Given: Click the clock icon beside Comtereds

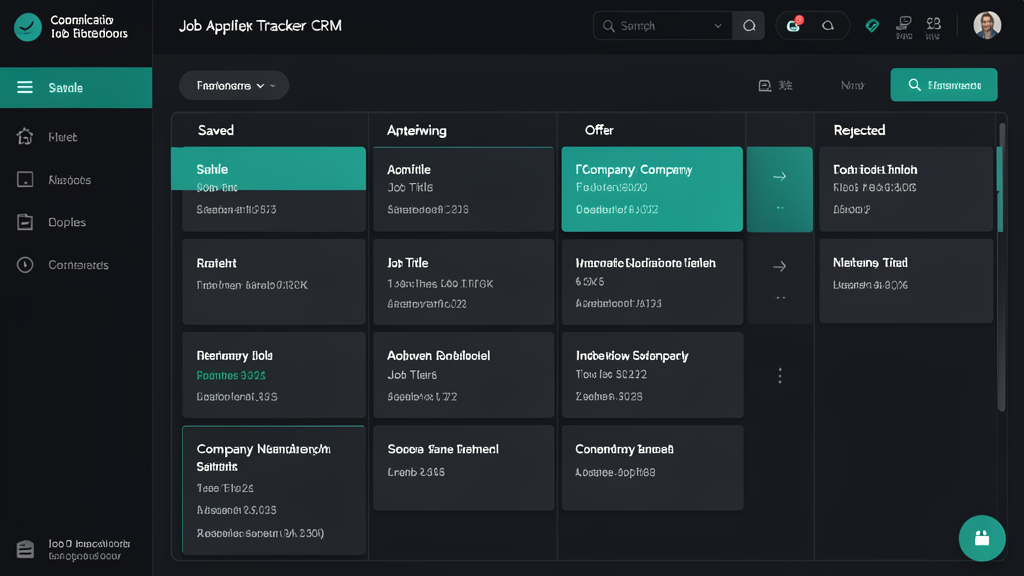Looking at the screenshot, I should [25, 264].
